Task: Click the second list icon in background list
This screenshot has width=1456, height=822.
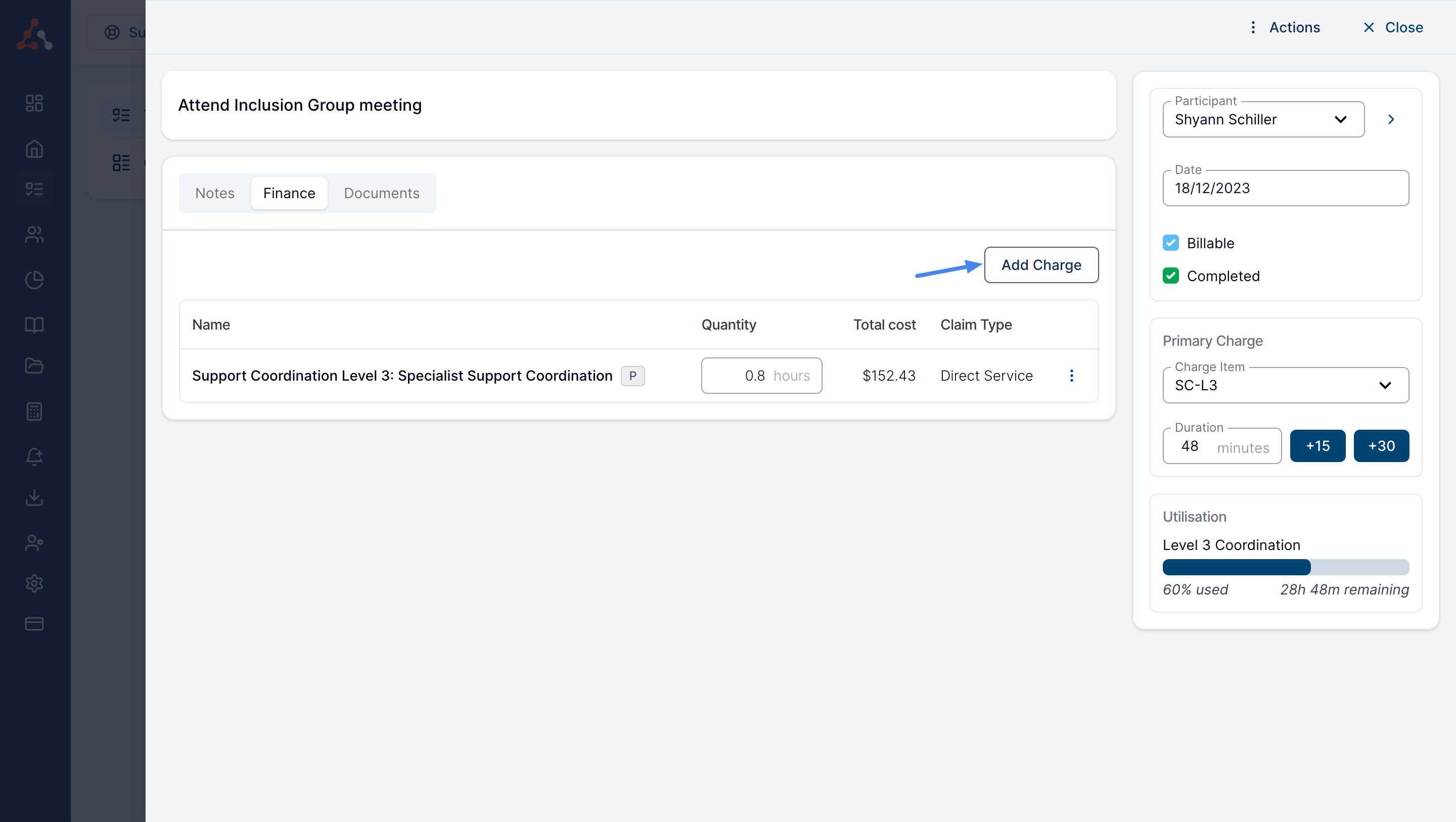Action: [121, 163]
